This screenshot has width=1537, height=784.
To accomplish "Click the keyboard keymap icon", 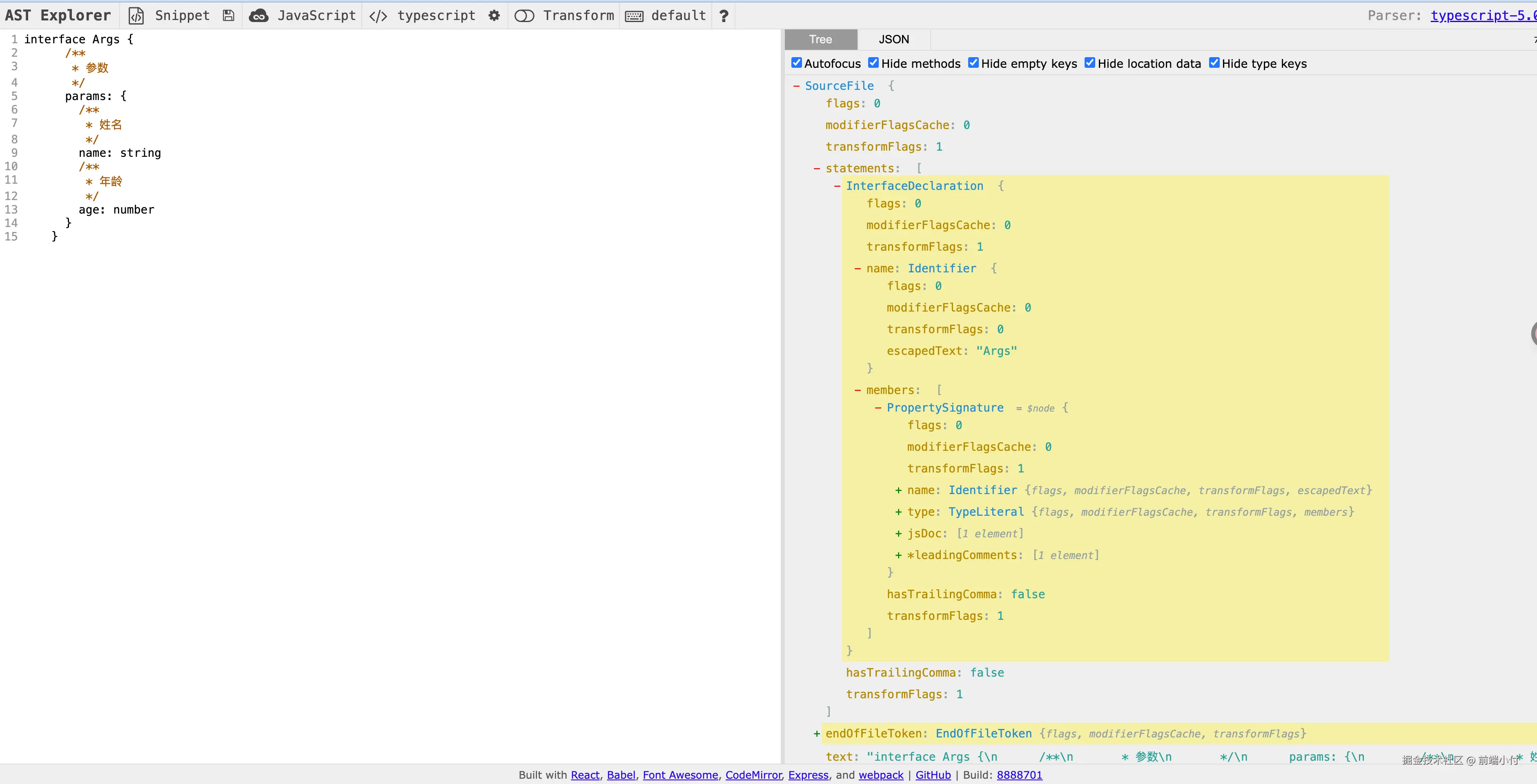I will pos(634,16).
